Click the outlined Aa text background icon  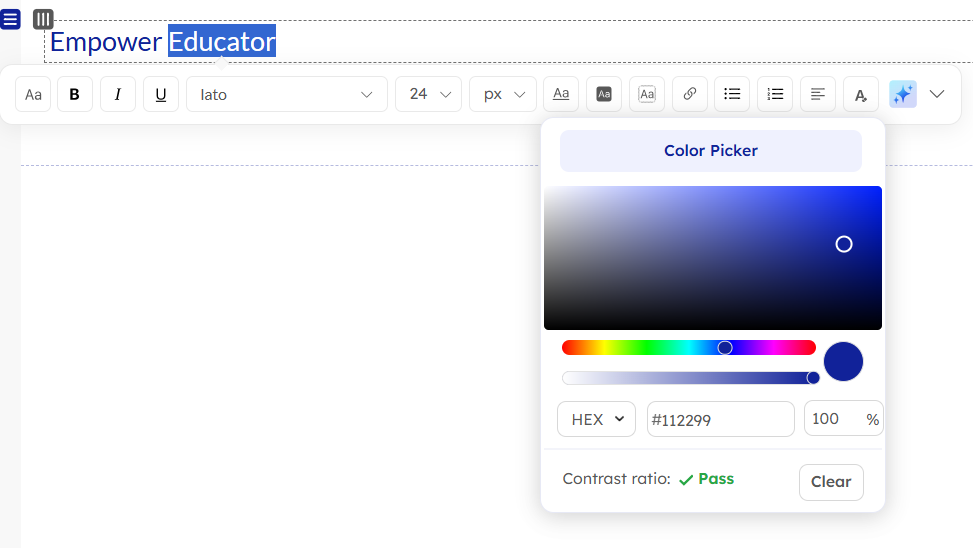[x=647, y=94]
